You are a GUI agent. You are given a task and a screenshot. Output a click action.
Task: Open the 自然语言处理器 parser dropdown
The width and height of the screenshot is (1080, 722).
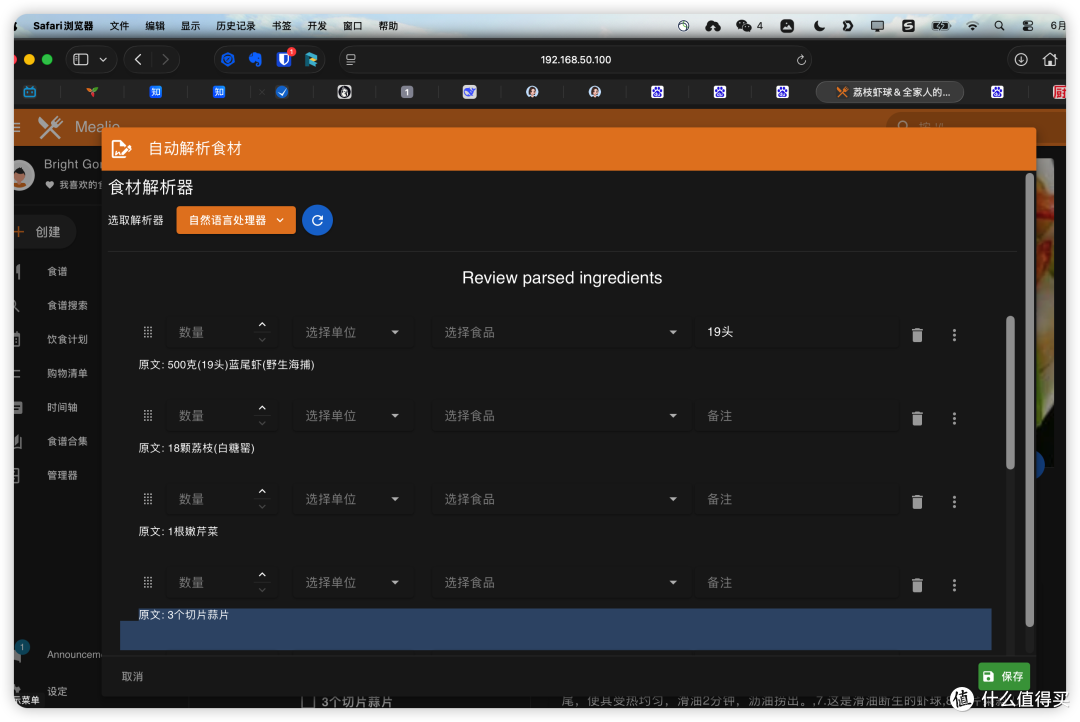pyautogui.click(x=236, y=220)
